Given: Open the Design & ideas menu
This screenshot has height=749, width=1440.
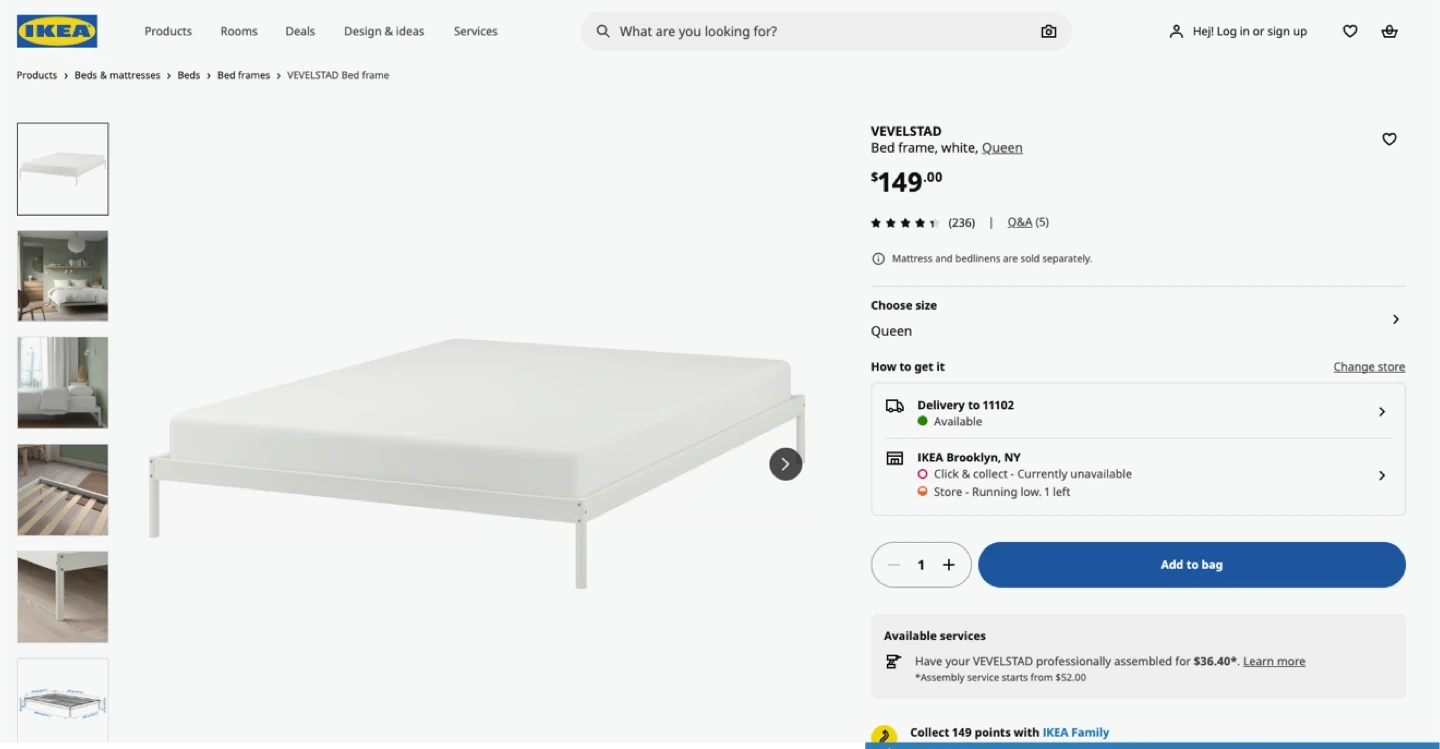Looking at the screenshot, I should 384,31.
